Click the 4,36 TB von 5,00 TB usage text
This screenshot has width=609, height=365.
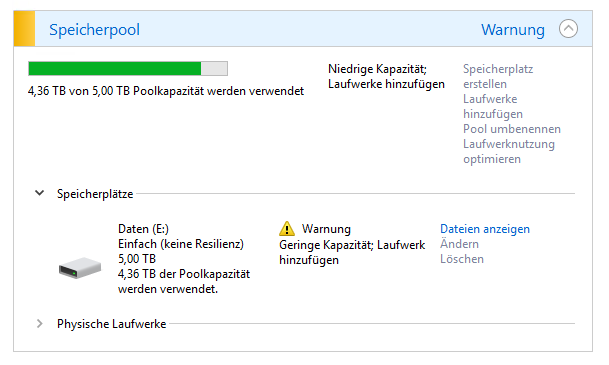click(x=166, y=91)
